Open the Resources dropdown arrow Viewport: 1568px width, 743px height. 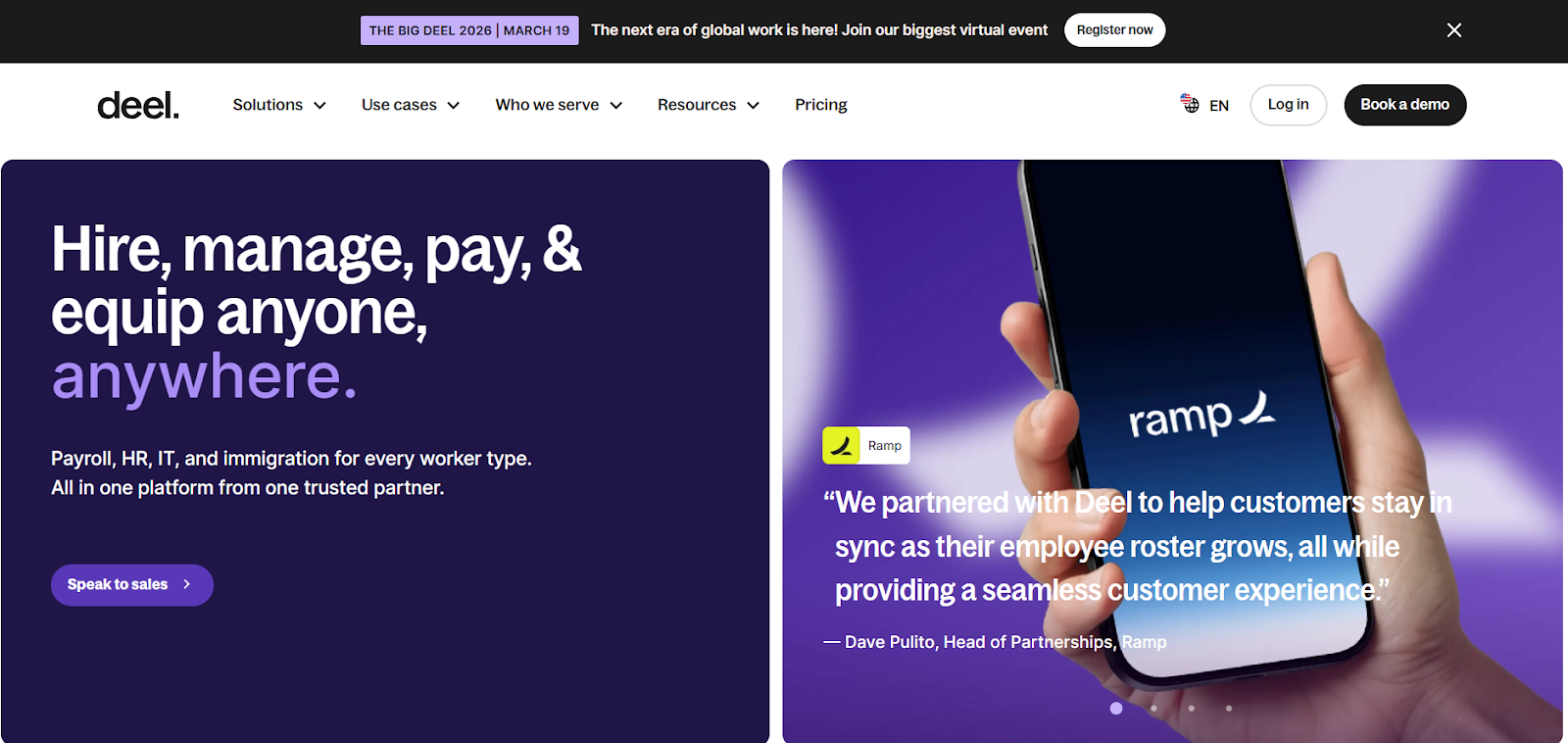[753, 106]
